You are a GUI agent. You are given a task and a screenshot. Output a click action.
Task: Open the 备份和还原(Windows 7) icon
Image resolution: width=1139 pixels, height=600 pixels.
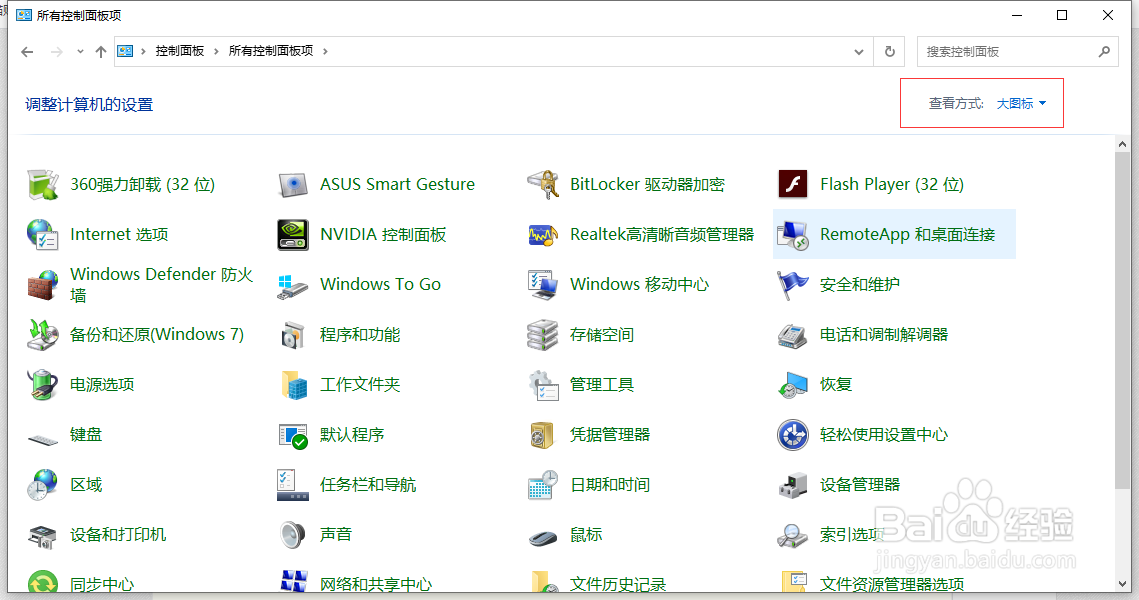[43, 335]
